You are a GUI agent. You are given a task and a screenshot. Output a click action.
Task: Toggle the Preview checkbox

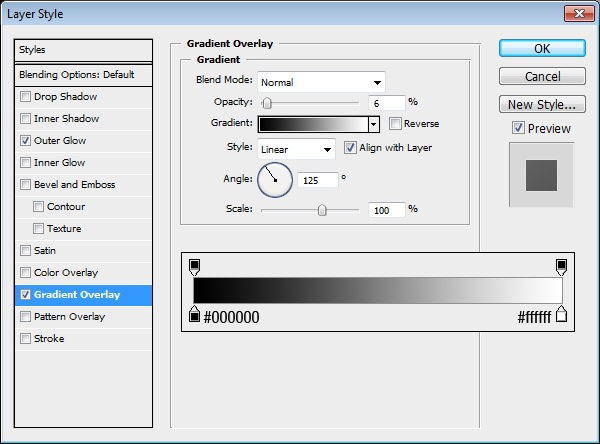point(518,128)
